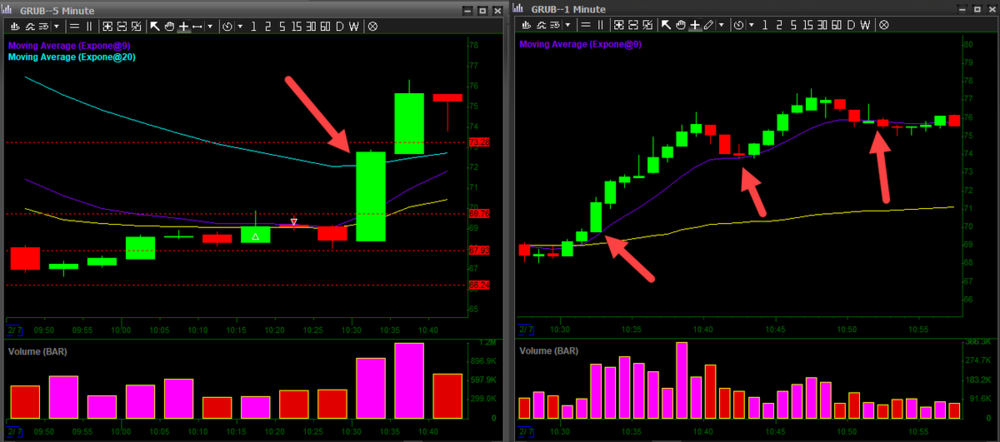Click the circled X icon in 1 Minute chart toolbar
This screenshot has width=1000, height=442.
point(884,25)
